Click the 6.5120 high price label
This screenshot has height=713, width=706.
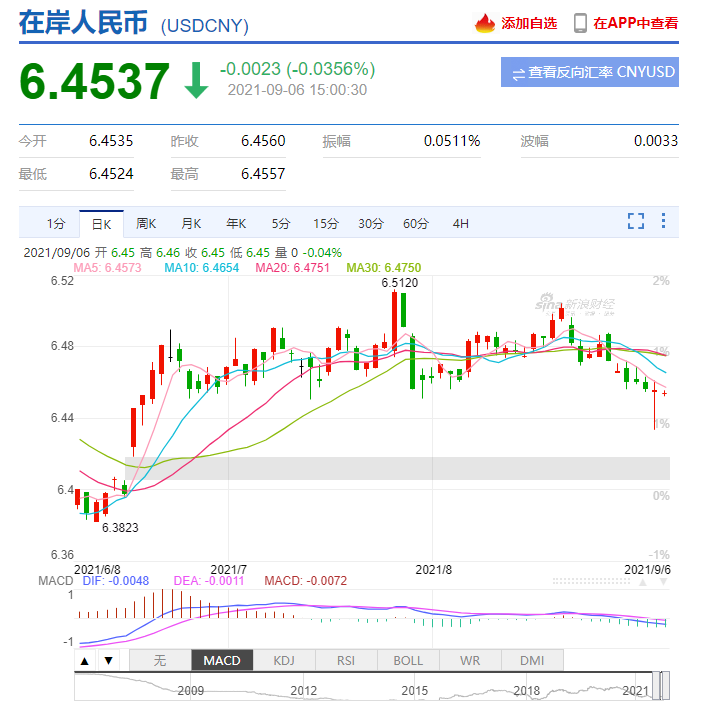400,283
